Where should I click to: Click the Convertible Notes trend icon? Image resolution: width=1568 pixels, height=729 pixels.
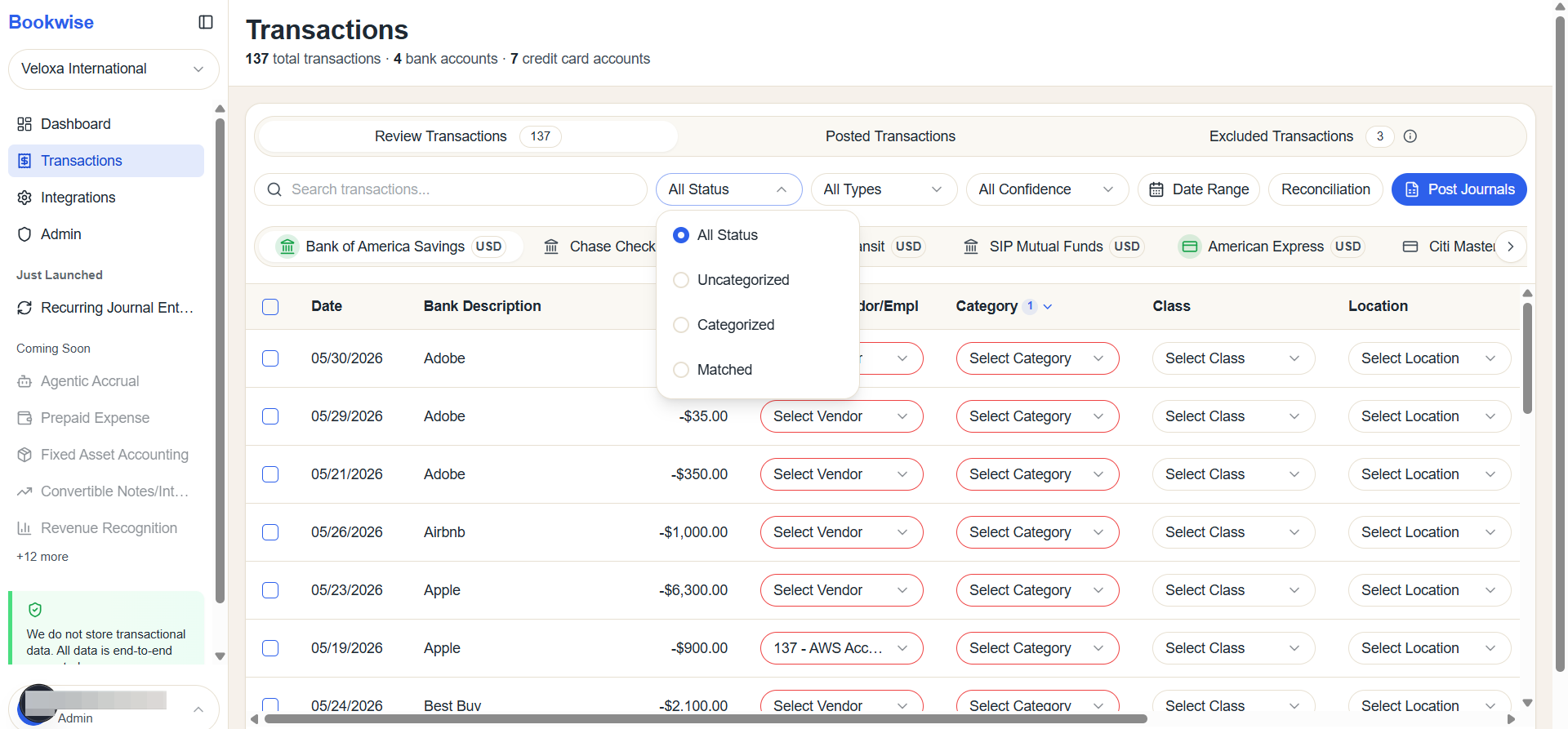24,491
